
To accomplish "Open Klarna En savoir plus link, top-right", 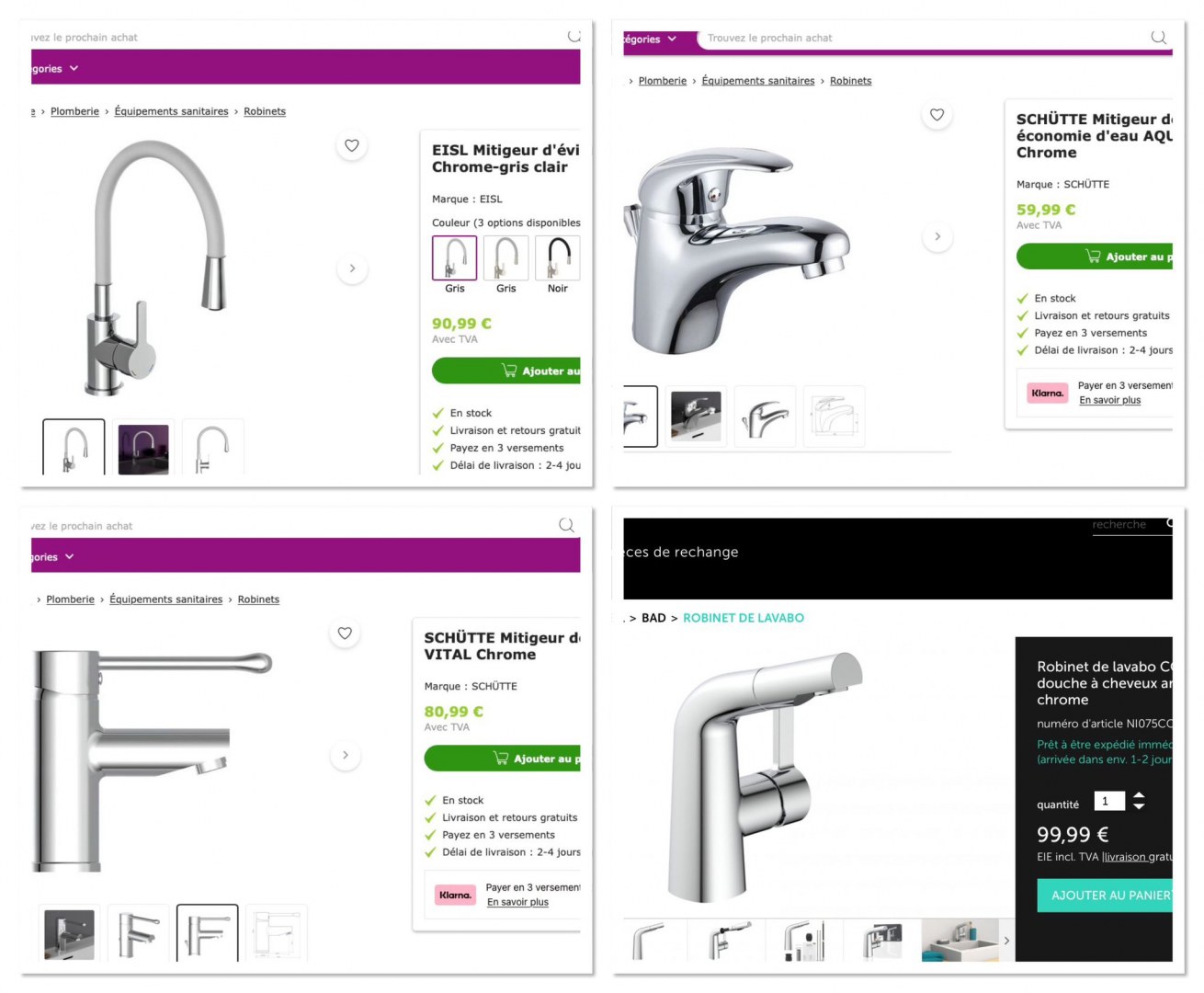I will click(x=1109, y=400).
